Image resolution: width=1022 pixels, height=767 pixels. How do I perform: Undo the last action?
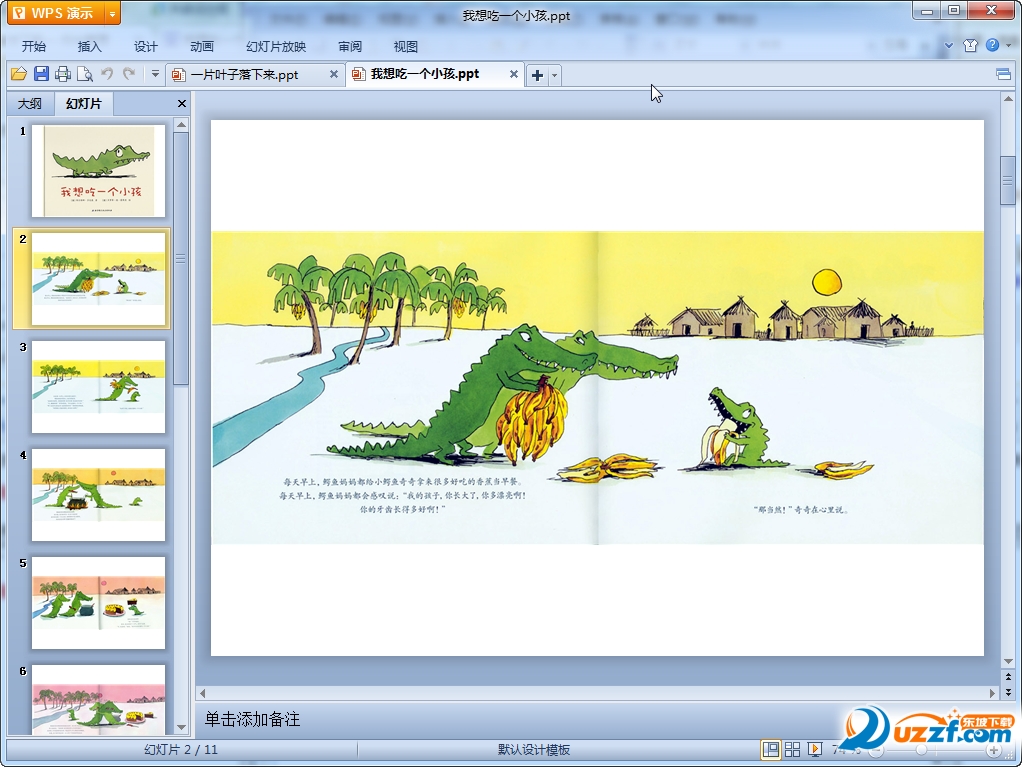point(107,74)
